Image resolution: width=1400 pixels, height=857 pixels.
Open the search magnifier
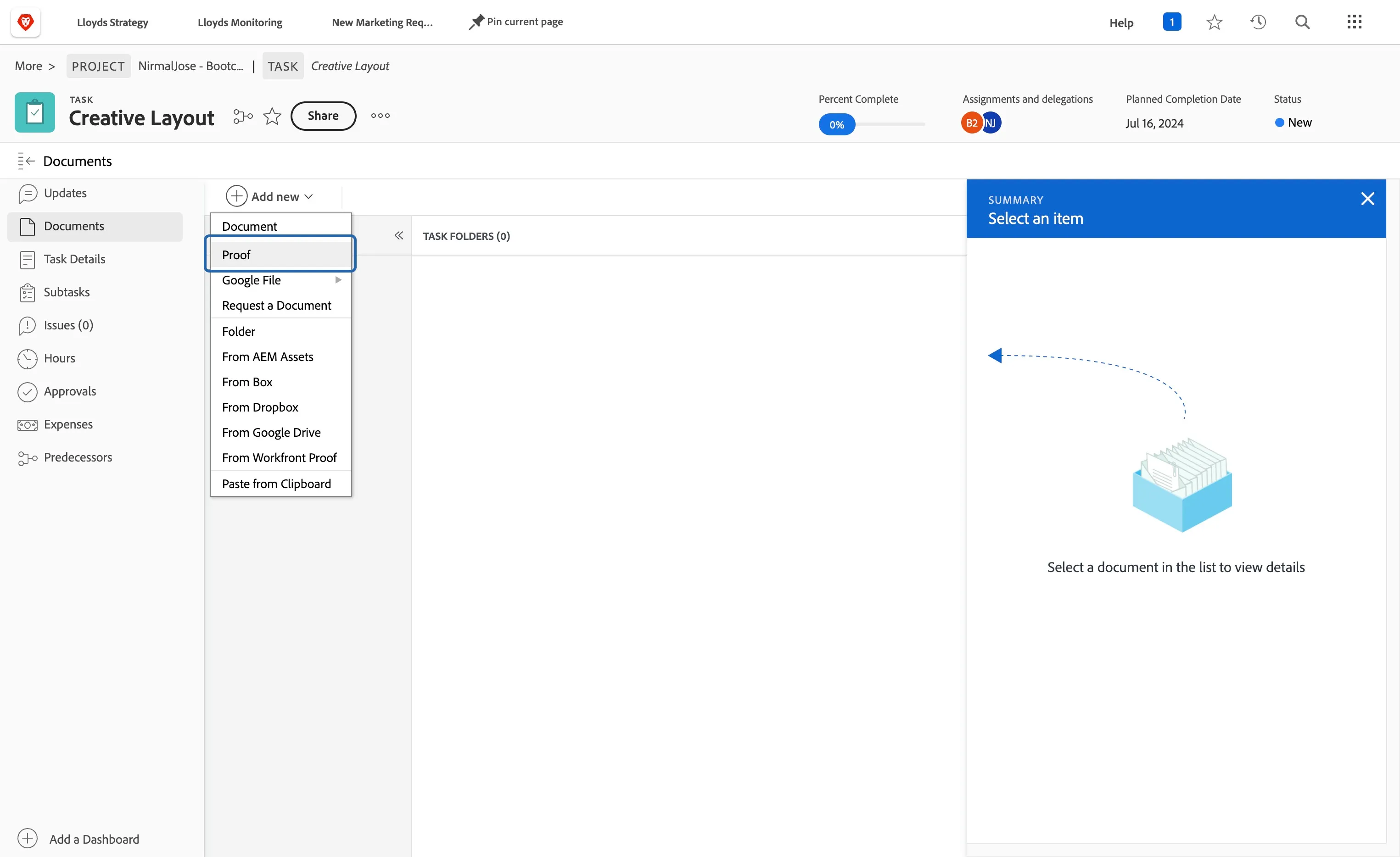1302,22
